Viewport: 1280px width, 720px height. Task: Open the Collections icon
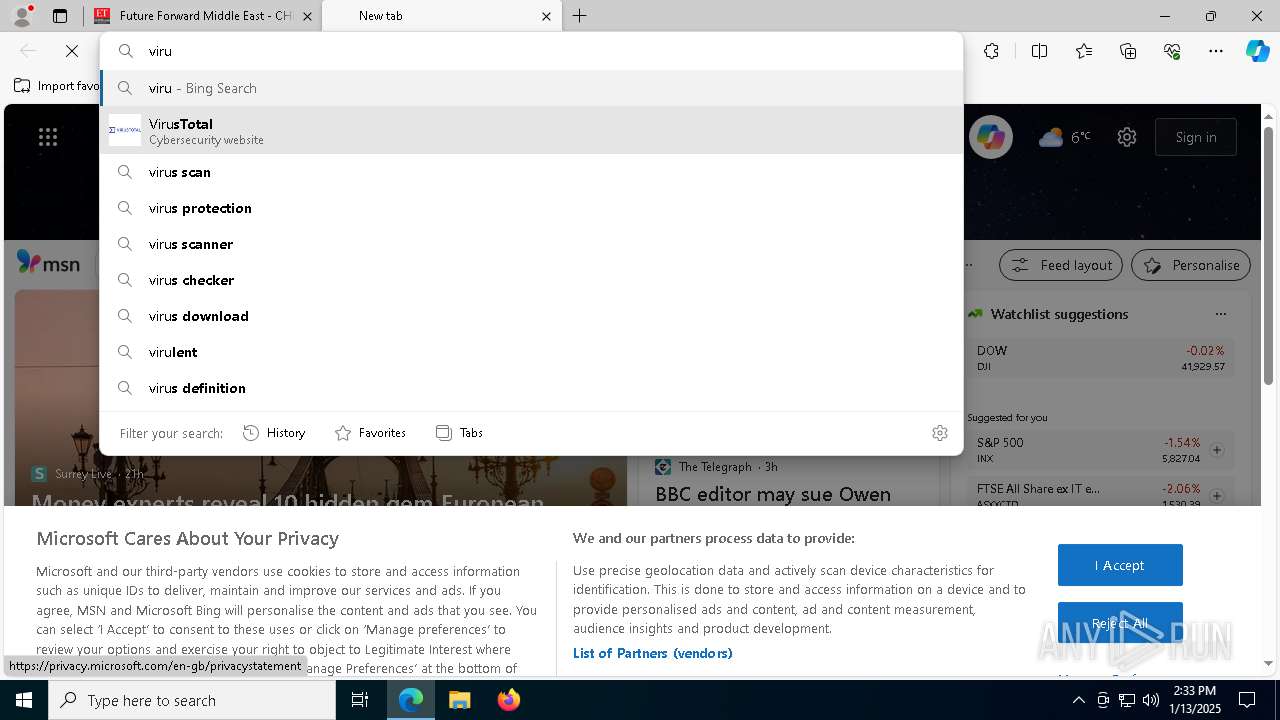pos(1128,51)
